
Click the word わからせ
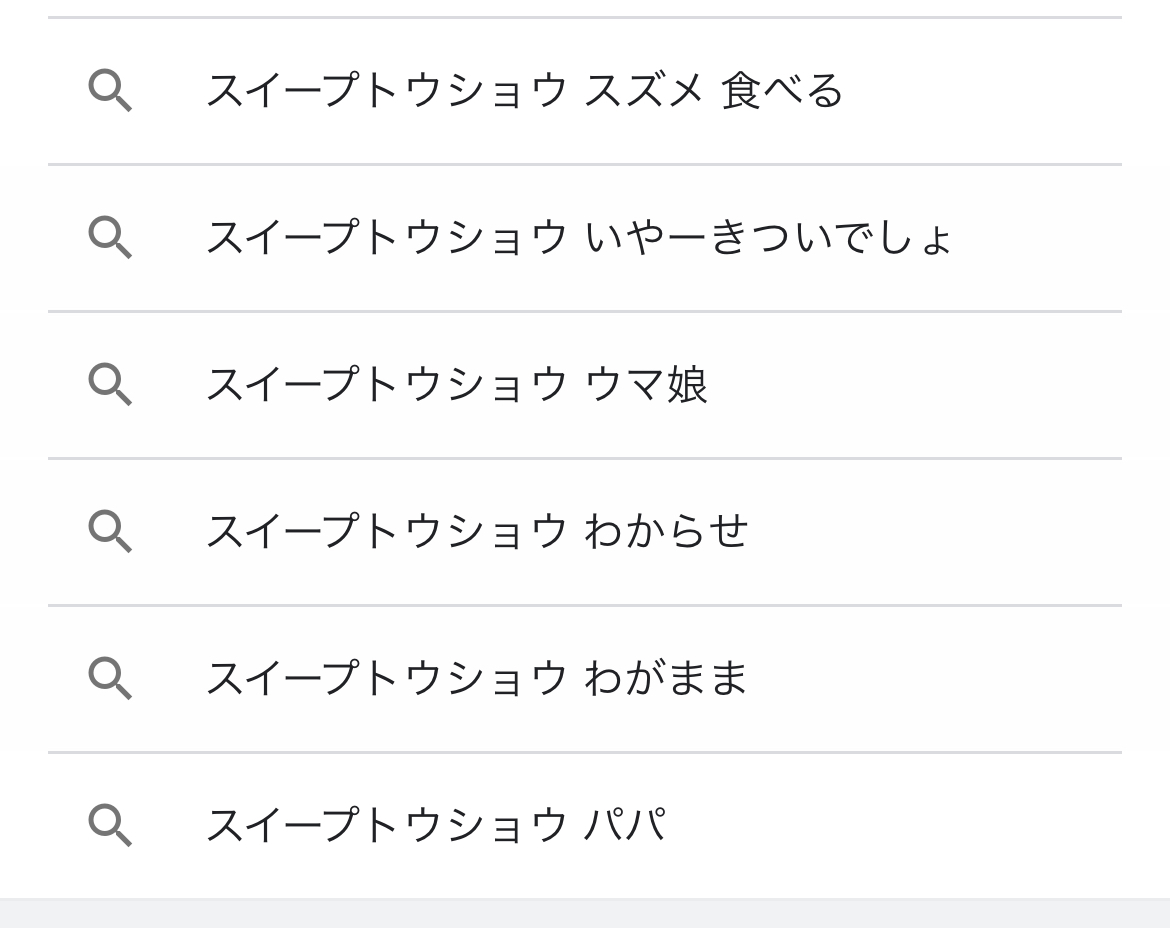click(666, 531)
